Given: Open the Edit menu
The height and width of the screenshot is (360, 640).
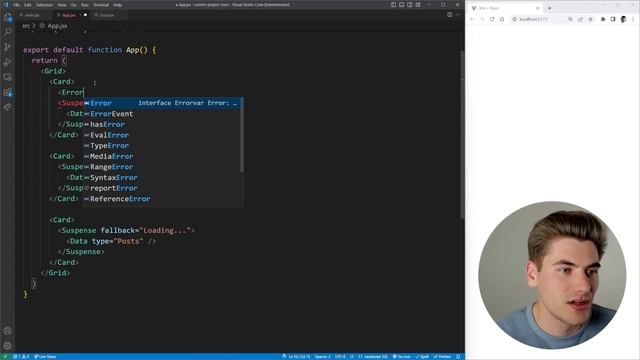Looking at the screenshot, I should 28,5.
